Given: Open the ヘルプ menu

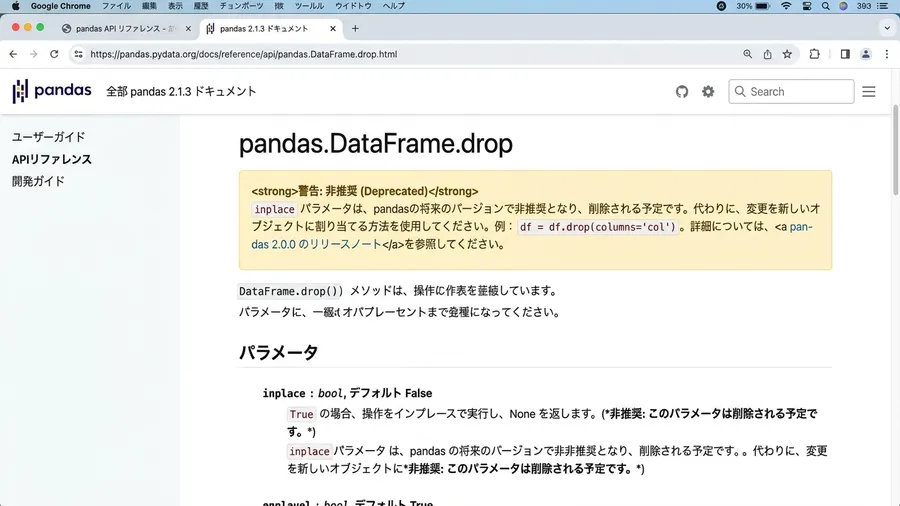Looking at the screenshot, I should pos(394,6).
